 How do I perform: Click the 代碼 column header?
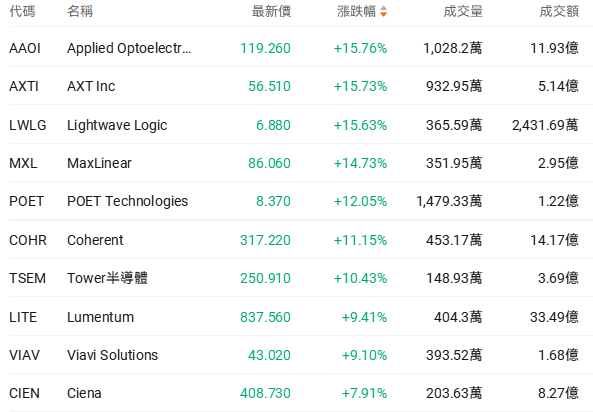point(22,11)
